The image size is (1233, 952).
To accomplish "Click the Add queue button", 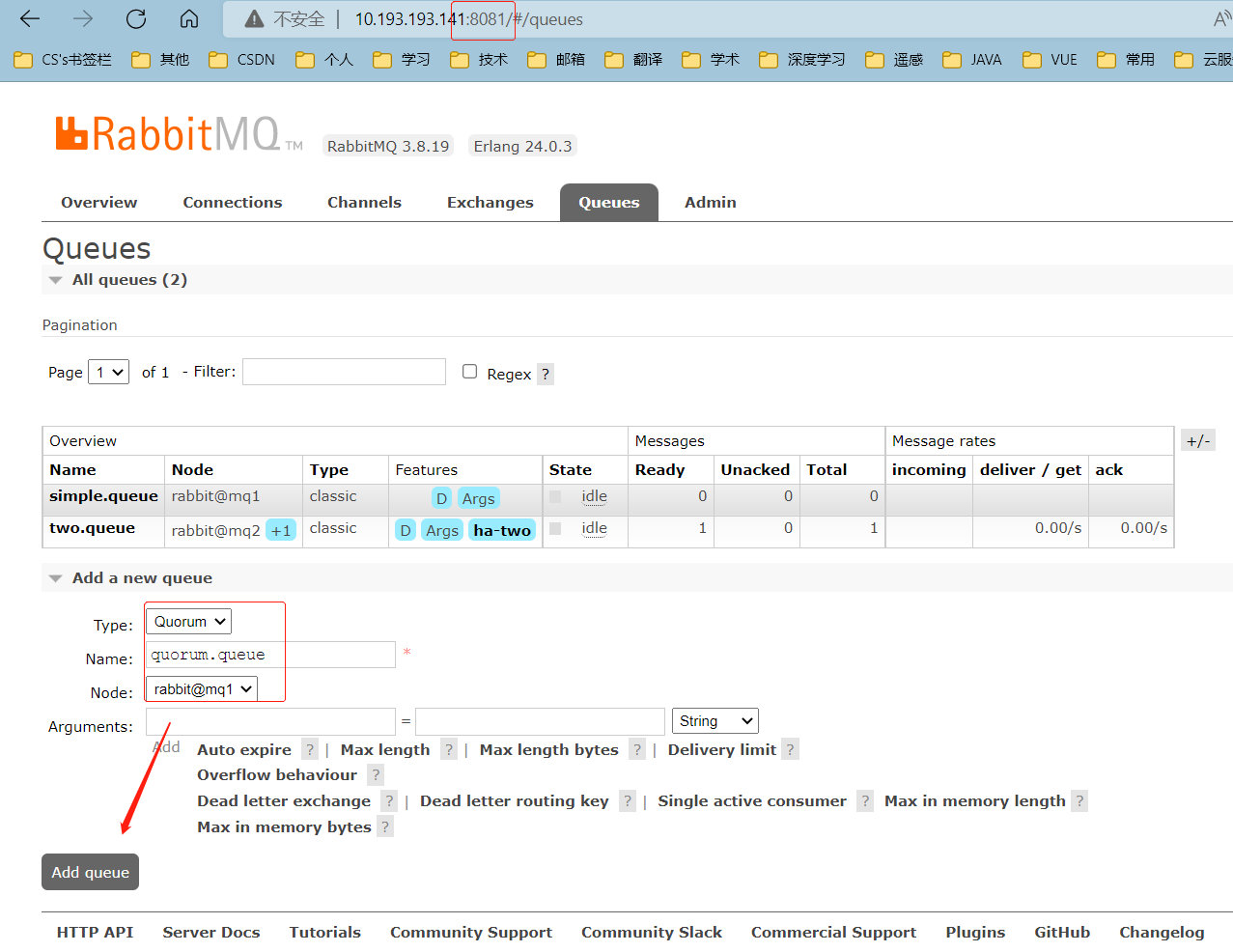I will (x=91, y=872).
